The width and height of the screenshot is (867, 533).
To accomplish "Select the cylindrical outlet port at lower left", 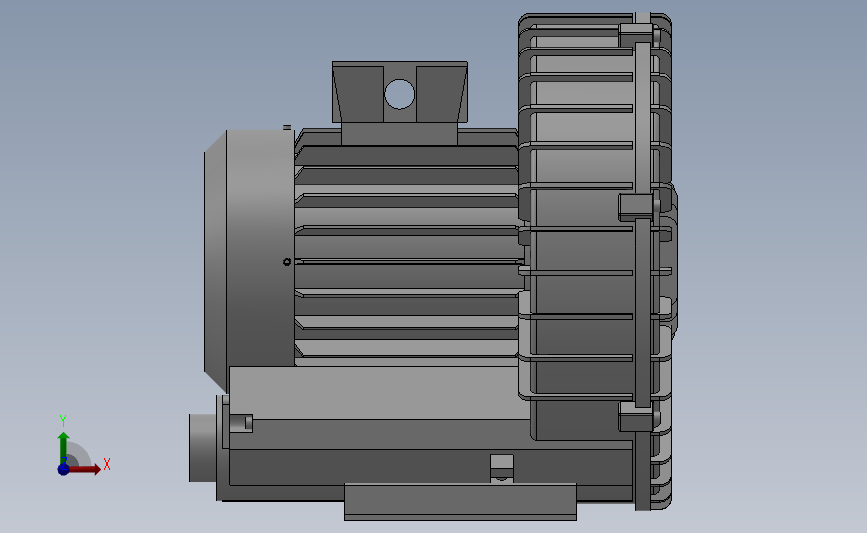I will pyautogui.click(x=203, y=448).
